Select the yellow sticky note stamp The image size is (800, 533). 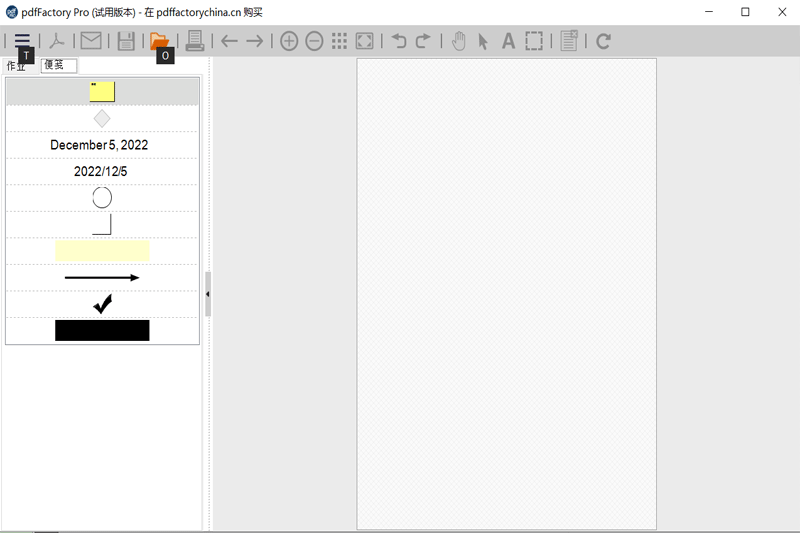click(x=102, y=92)
